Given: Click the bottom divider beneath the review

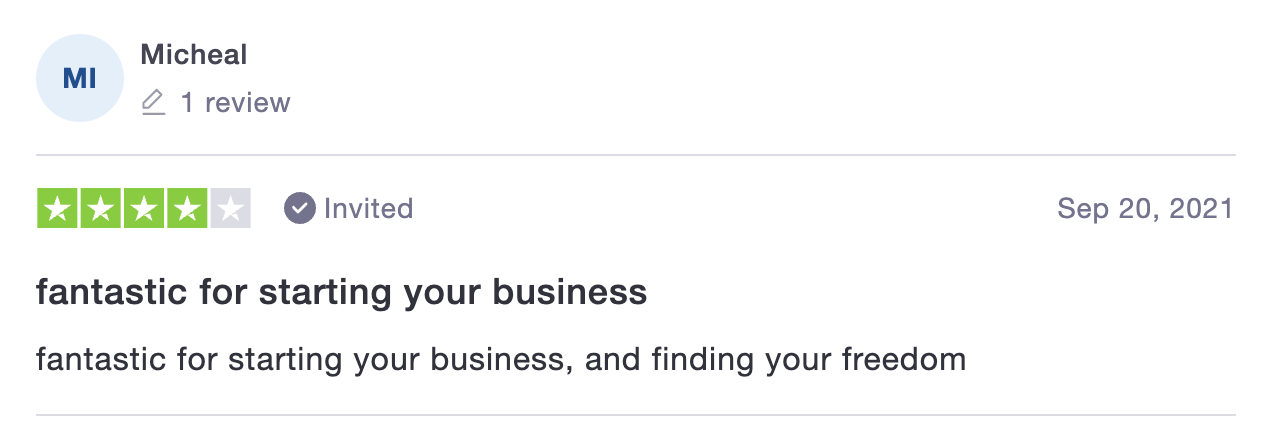Looking at the screenshot, I should 636,414.
